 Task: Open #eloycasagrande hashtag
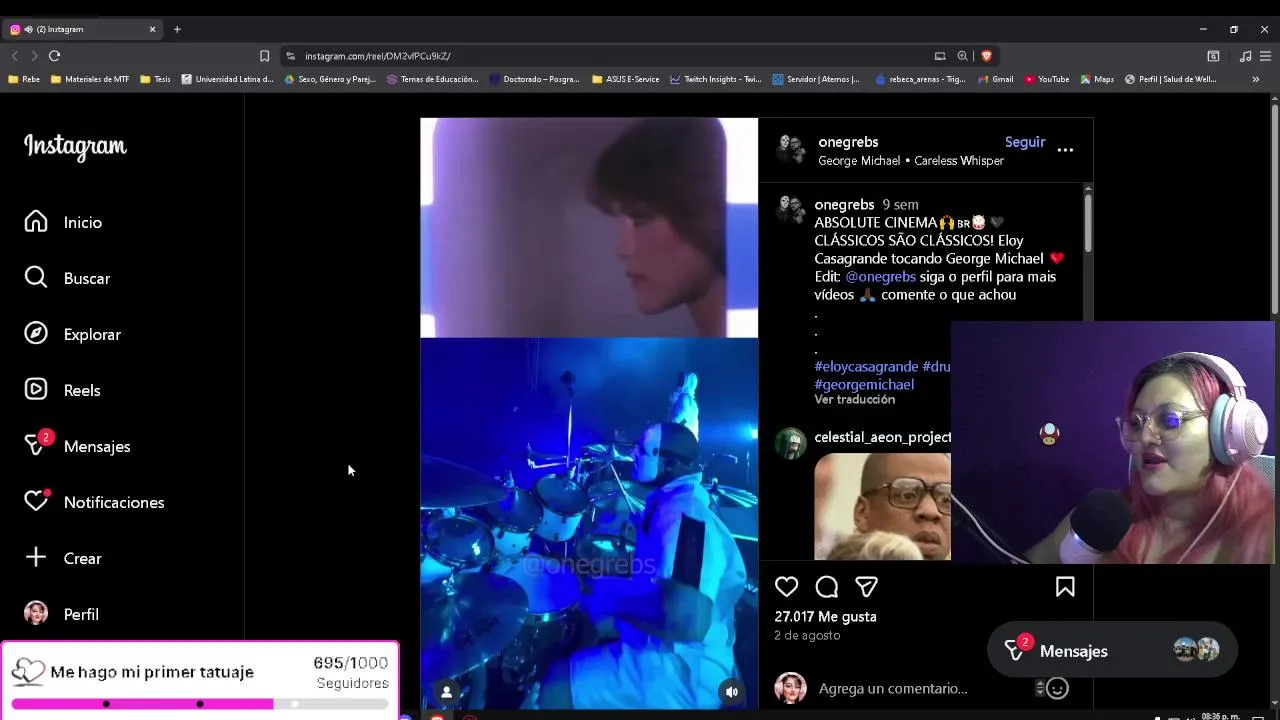(866, 366)
